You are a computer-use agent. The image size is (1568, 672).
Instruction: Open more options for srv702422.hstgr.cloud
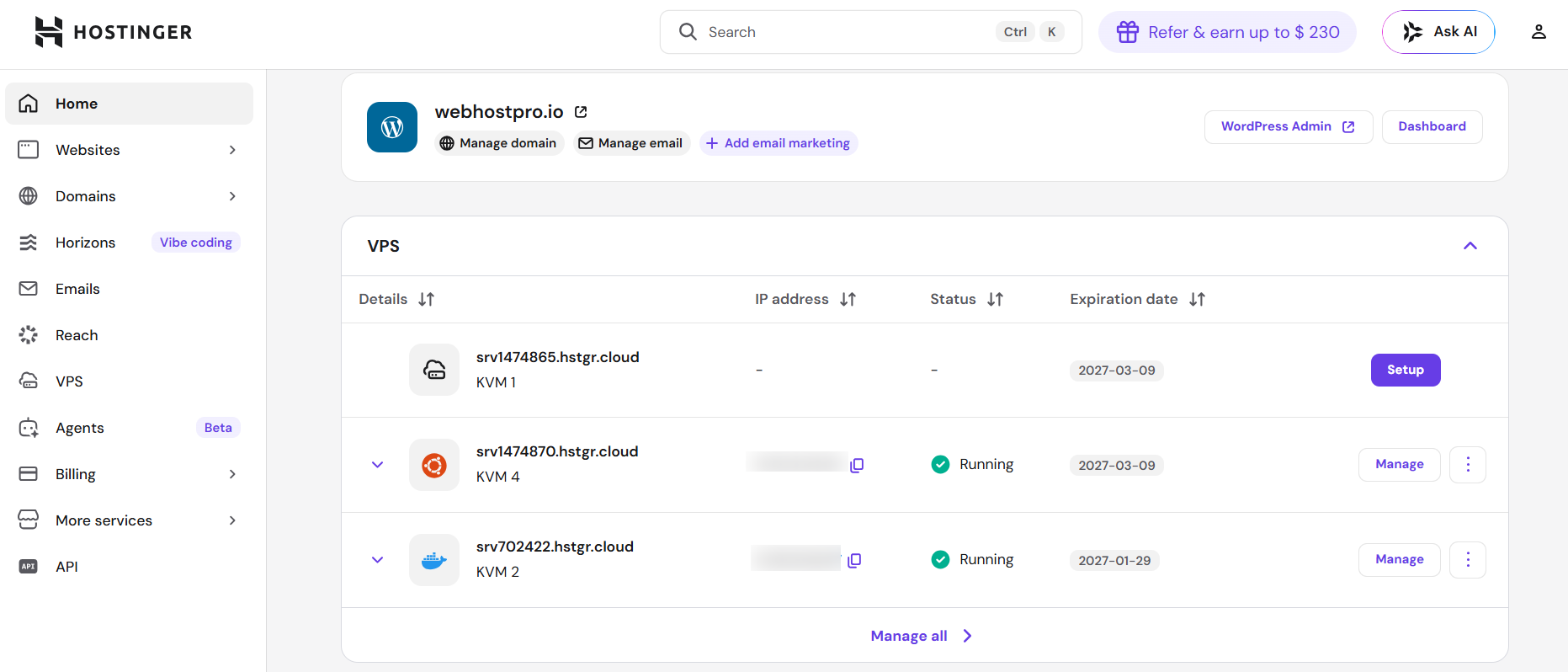(1468, 560)
